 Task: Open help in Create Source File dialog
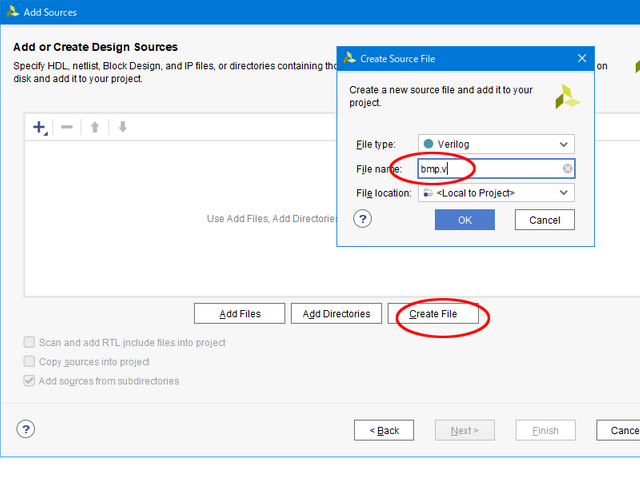pos(363,219)
